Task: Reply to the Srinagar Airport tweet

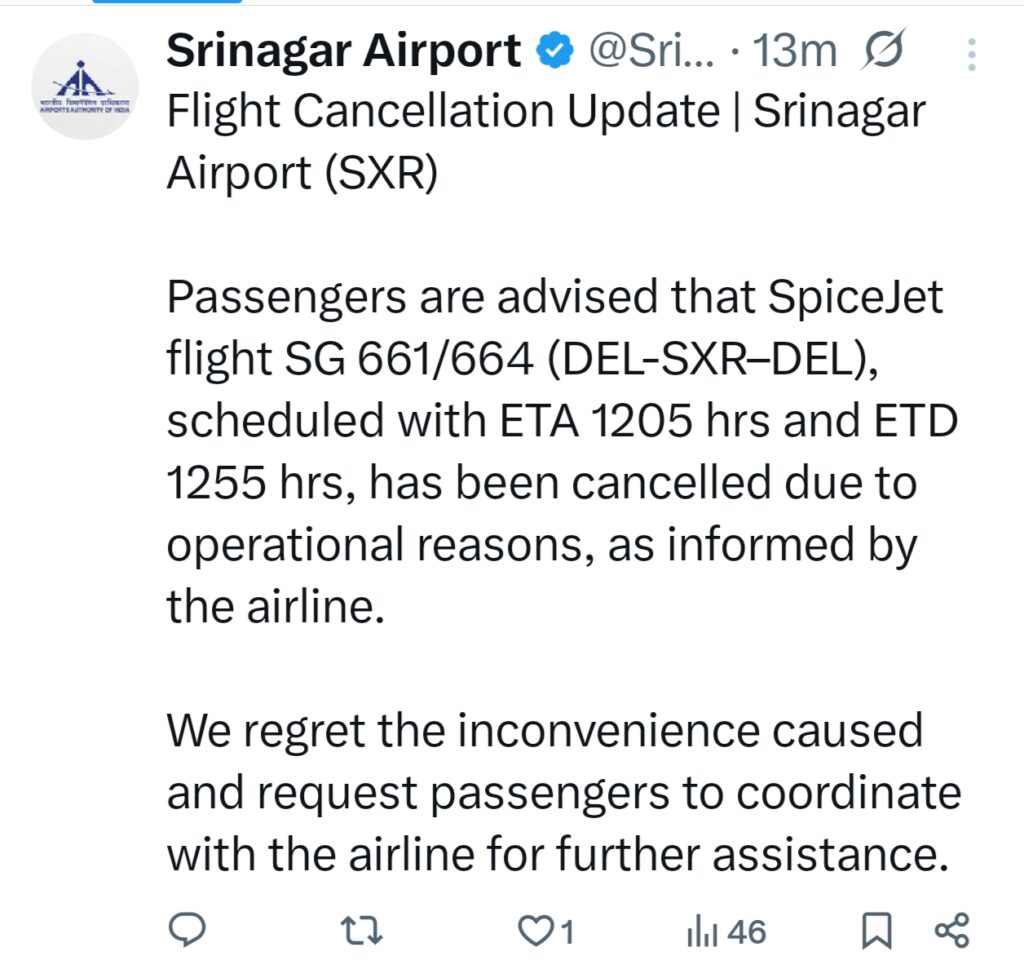Action: point(186,932)
